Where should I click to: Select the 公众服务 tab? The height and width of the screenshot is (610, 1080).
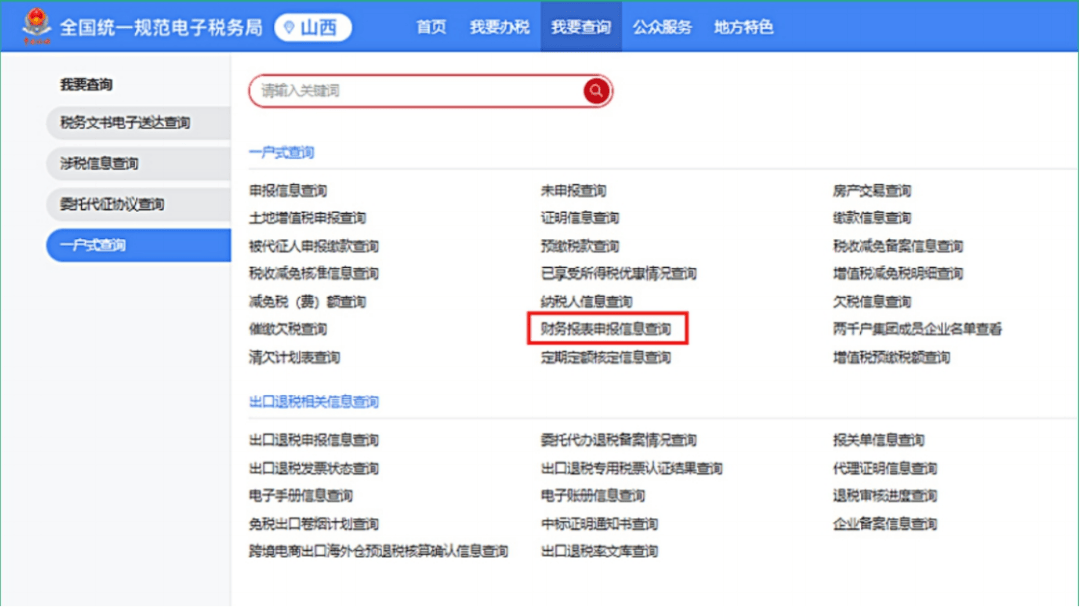(x=662, y=28)
